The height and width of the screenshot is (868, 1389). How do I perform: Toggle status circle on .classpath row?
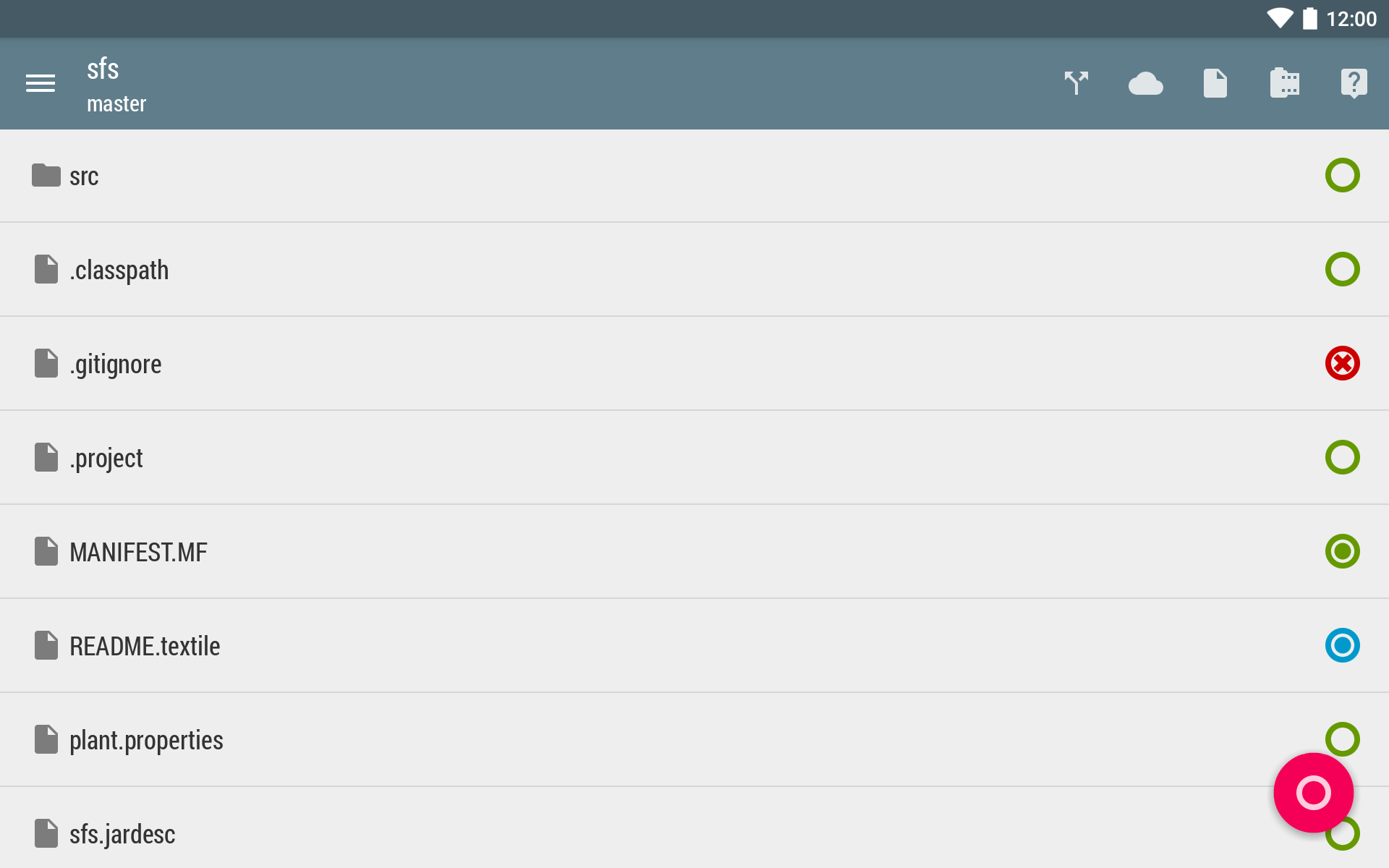click(x=1342, y=269)
